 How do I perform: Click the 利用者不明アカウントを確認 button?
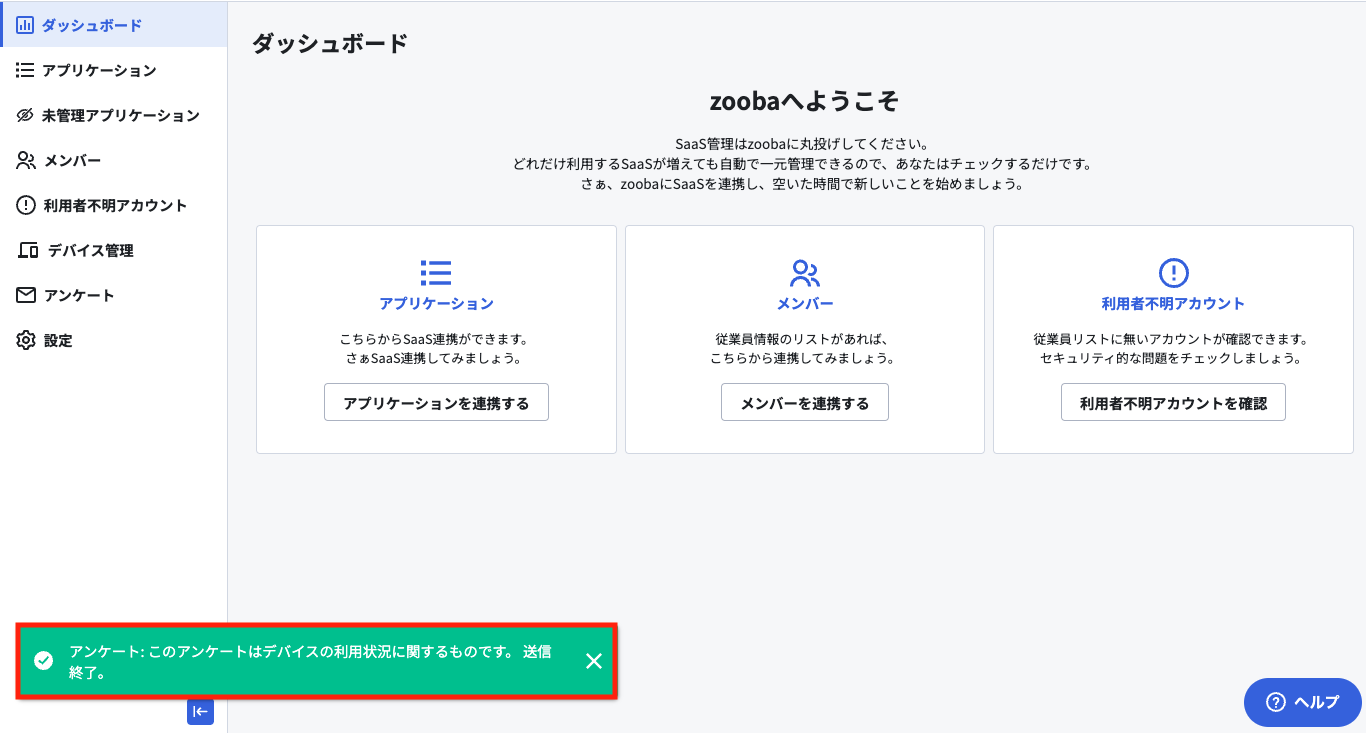(1173, 402)
